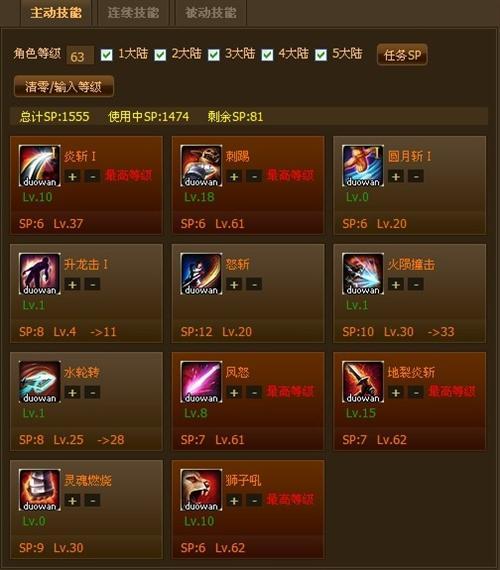The width and height of the screenshot is (500, 570).
Task: Add a level to 灵魂燃烧
Action: pyautogui.click(x=72, y=501)
